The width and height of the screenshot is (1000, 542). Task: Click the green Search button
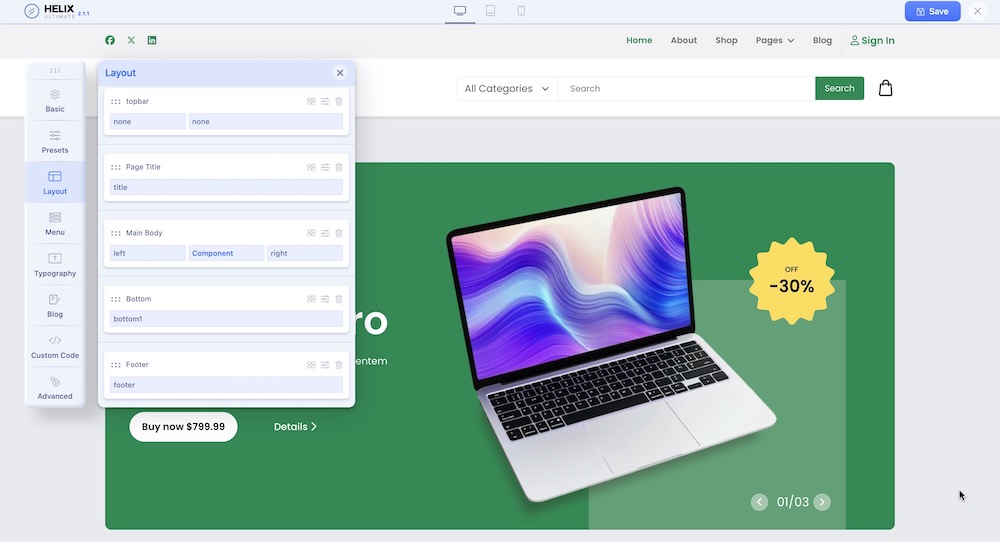point(839,89)
